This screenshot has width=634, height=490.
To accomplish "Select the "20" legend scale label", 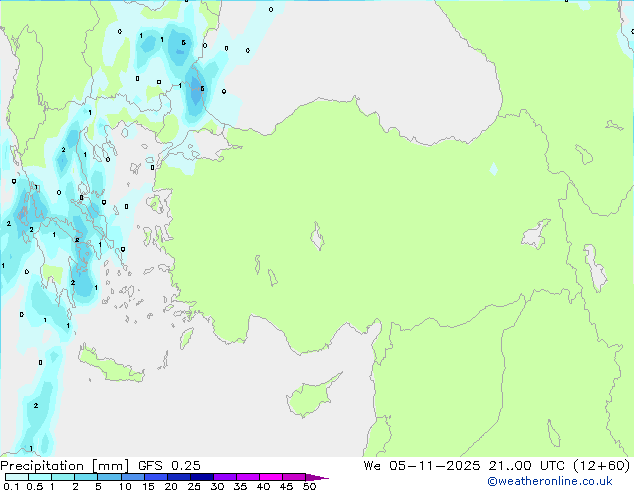I will tap(171, 486).
